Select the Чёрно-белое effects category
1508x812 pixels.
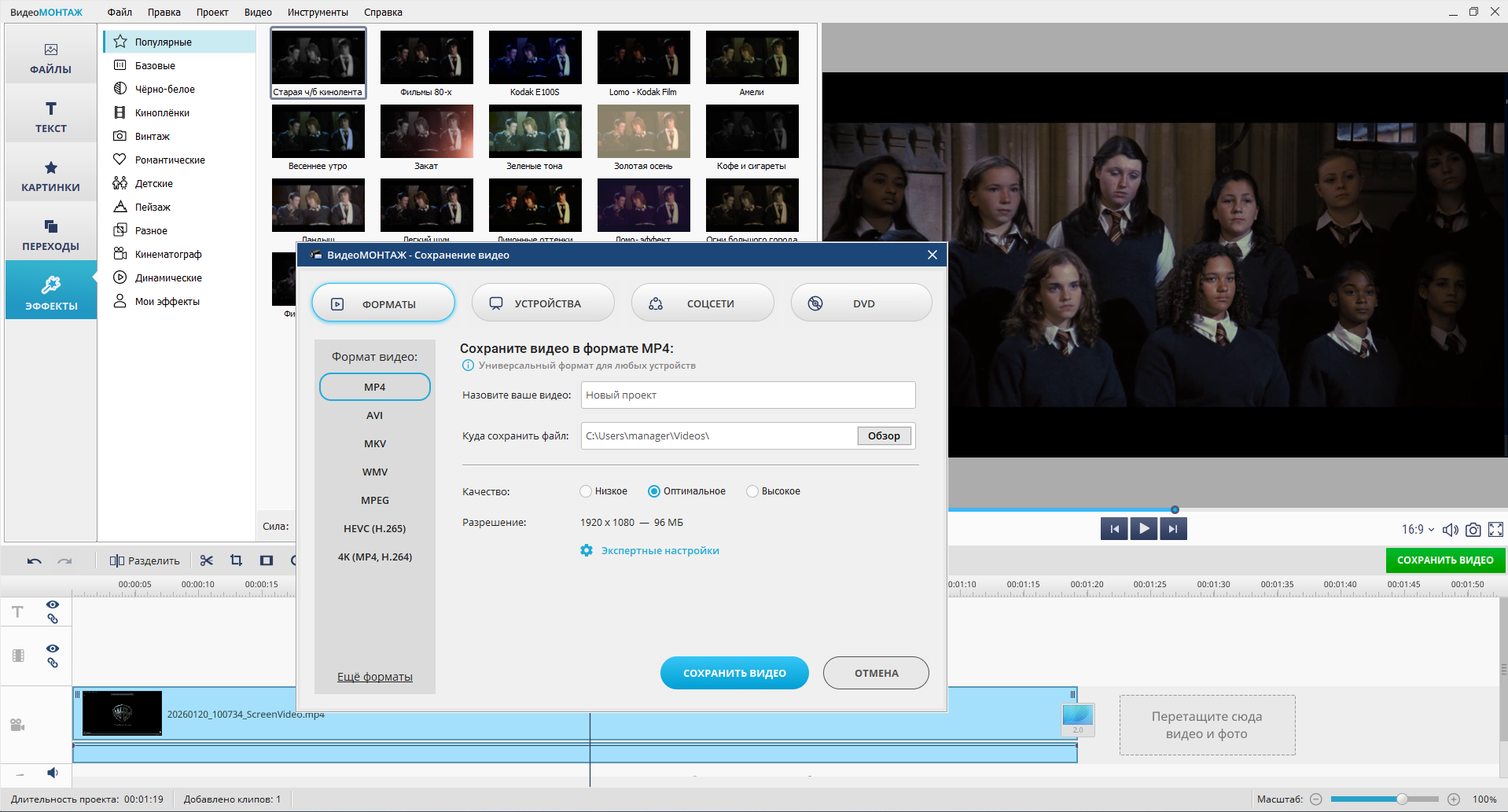180,89
